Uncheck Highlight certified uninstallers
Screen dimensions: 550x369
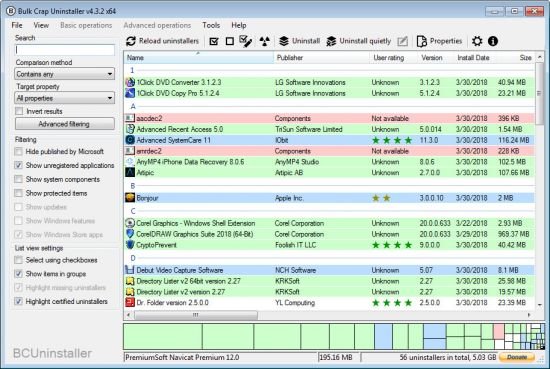pyautogui.click(x=18, y=301)
